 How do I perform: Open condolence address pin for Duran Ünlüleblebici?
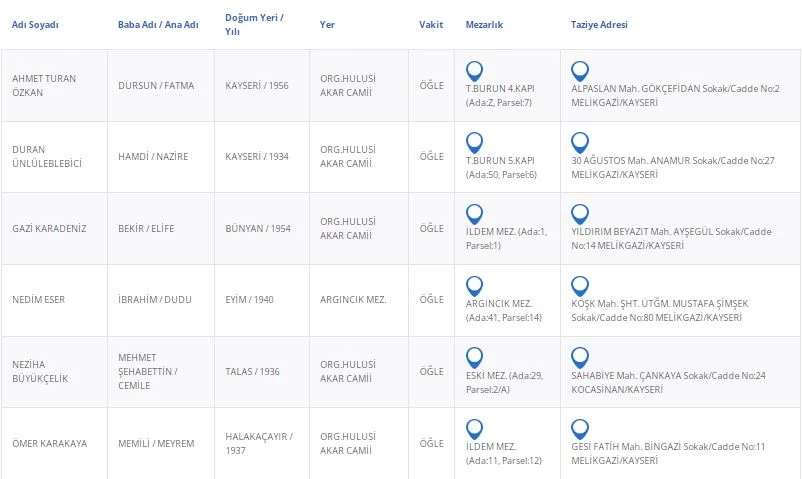tap(579, 142)
